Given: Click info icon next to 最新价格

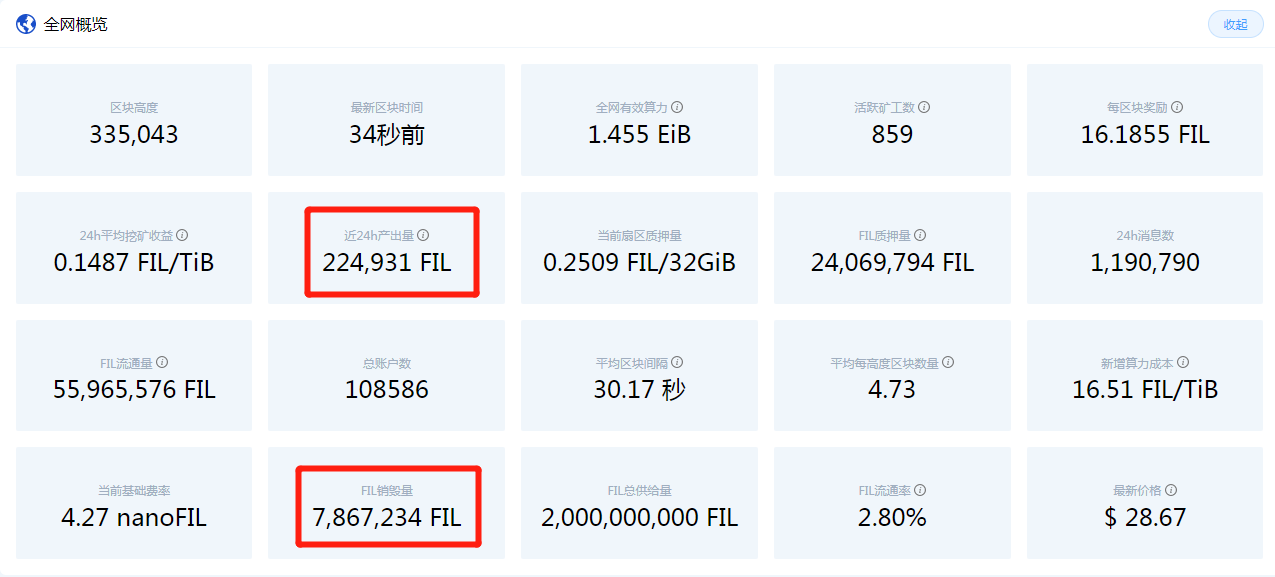Looking at the screenshot, I should pos(1171,491).
